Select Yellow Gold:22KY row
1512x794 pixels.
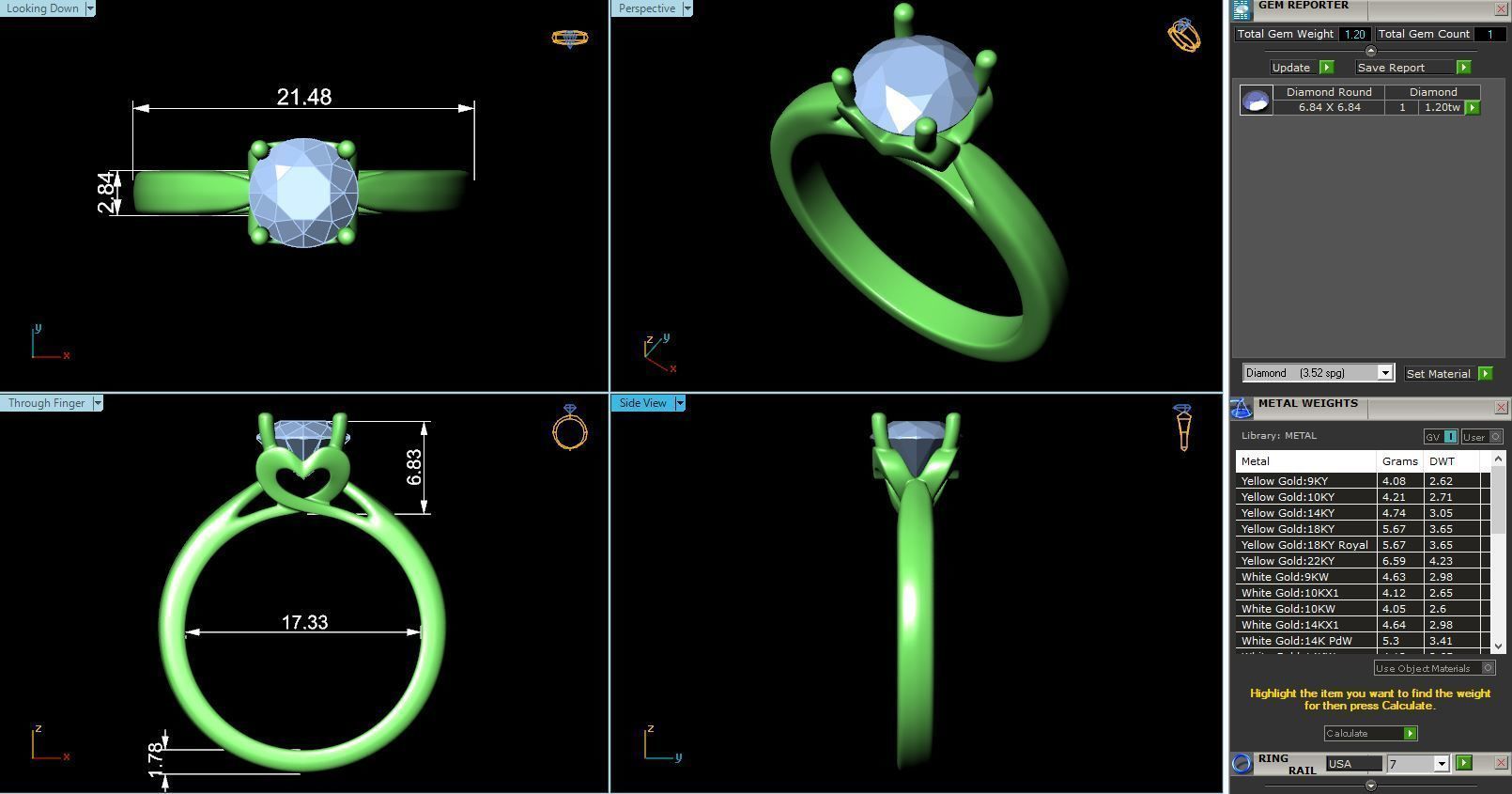click(x=1362, y=561)
